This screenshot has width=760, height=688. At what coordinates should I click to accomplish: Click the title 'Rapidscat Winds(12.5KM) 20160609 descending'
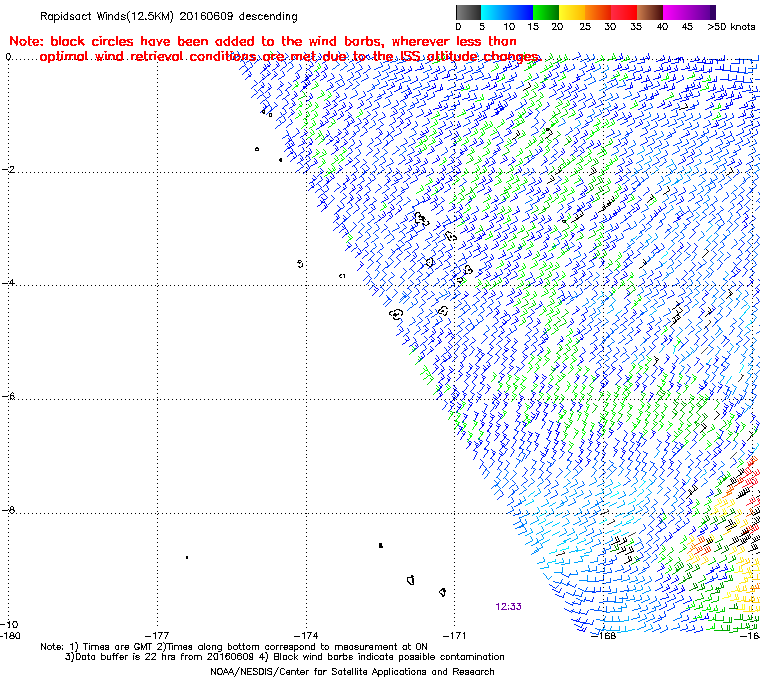coord(169,16)
